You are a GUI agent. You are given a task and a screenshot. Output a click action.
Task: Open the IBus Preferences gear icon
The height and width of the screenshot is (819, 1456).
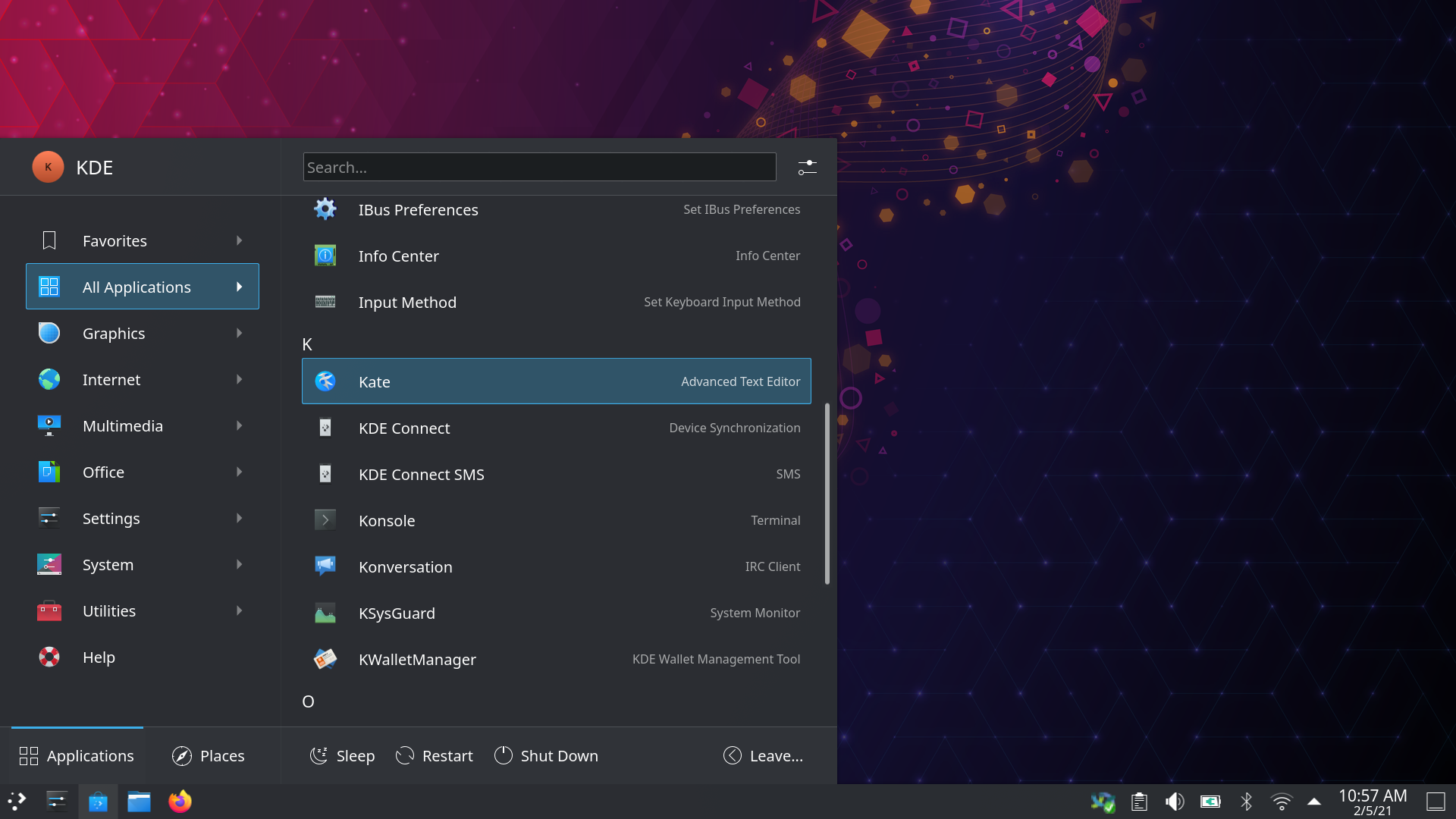point(325,209)
